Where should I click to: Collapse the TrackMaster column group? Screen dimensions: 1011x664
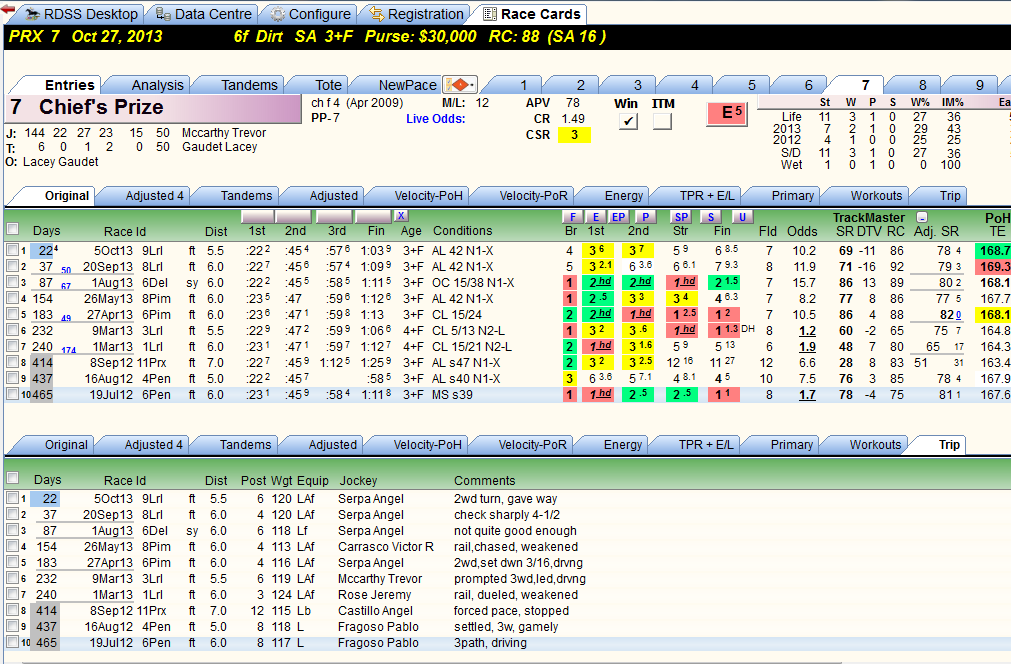point(922,217)
